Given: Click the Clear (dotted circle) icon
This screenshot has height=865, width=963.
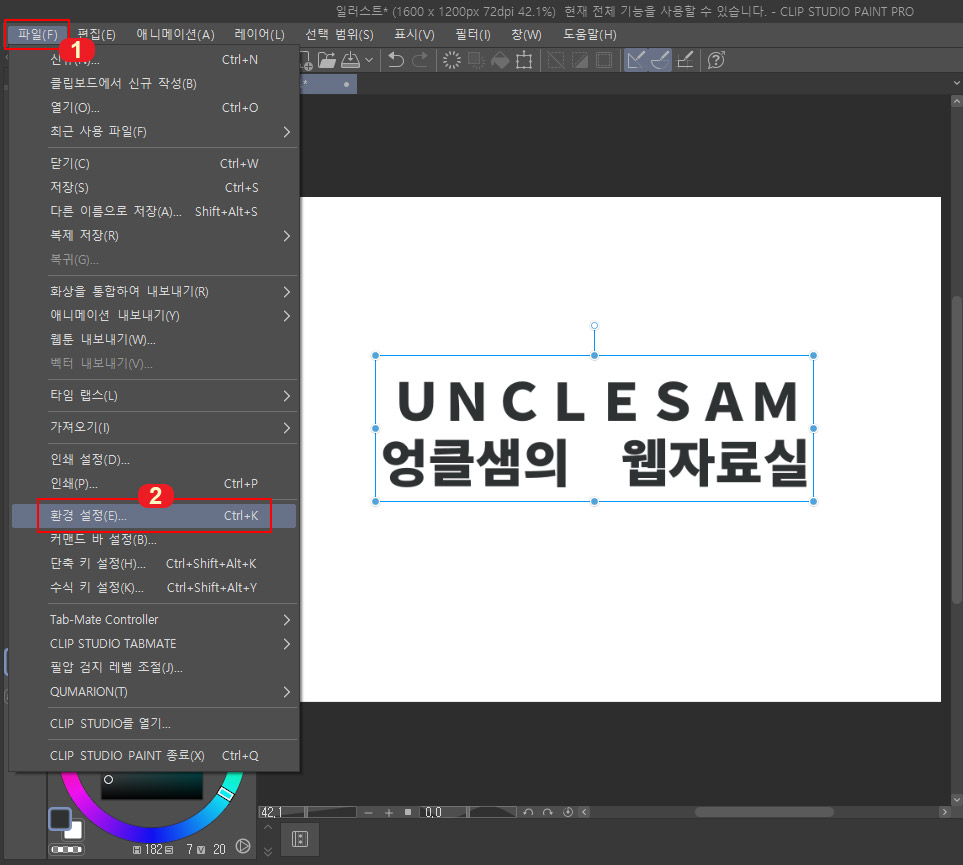Looking at the screenshot, I should pyautogui.click(x=451, y=60).
